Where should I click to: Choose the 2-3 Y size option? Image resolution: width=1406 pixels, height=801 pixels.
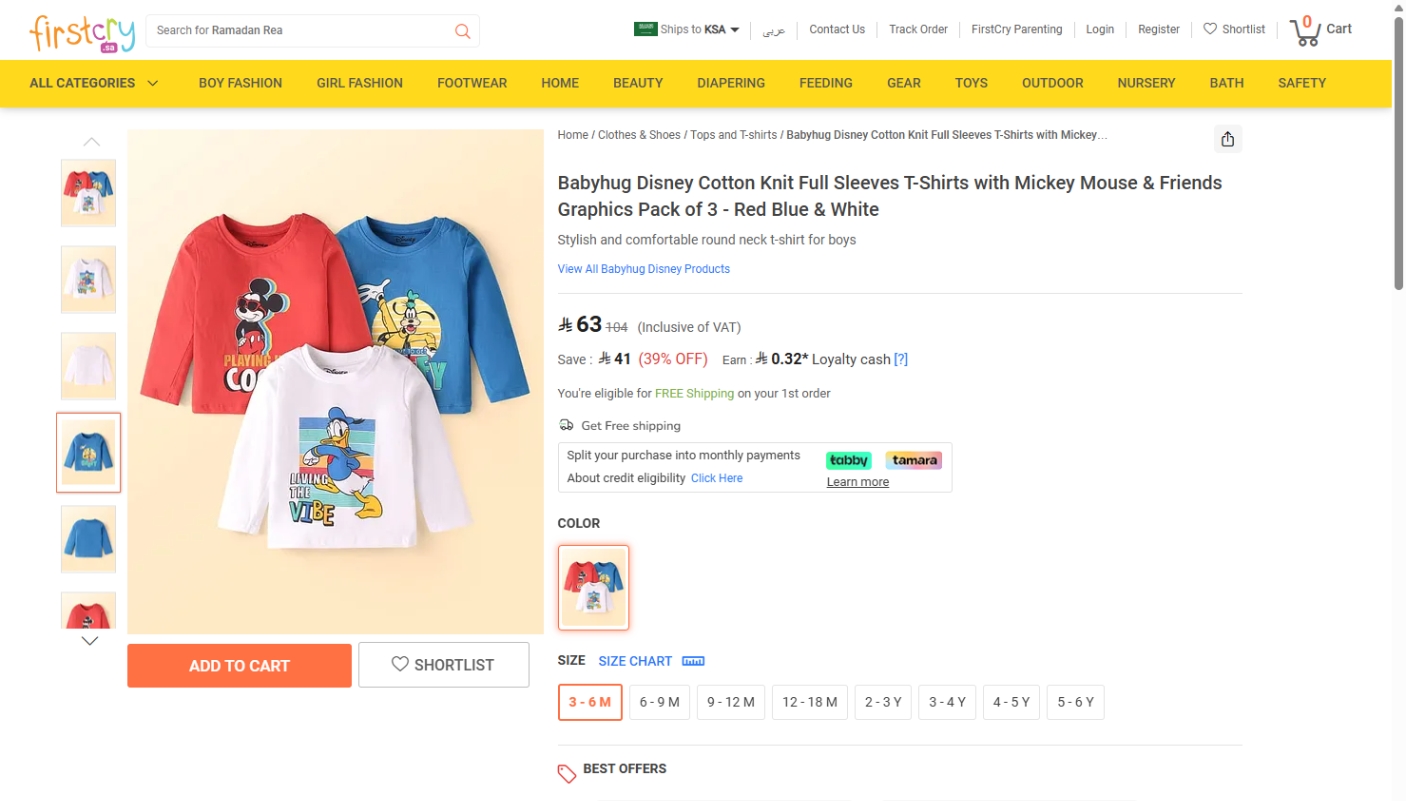(x=882, y=702)
